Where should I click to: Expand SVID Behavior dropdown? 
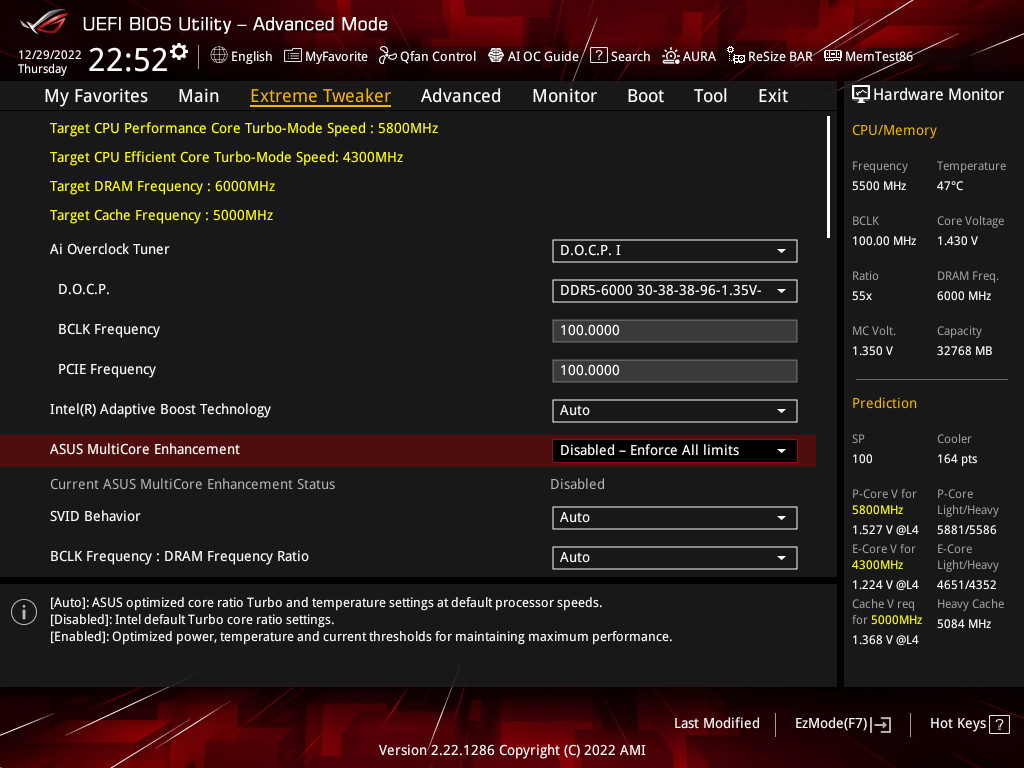pyautogui.click(x=674, y=518)
